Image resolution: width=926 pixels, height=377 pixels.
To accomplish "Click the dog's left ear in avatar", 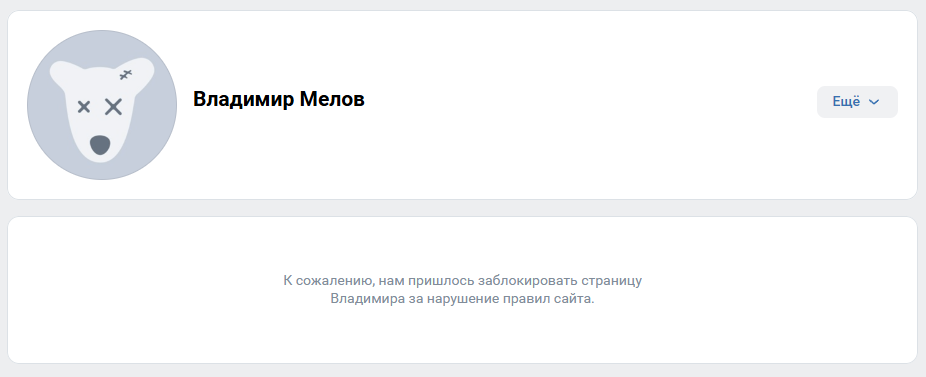I will tap(62, 74).
